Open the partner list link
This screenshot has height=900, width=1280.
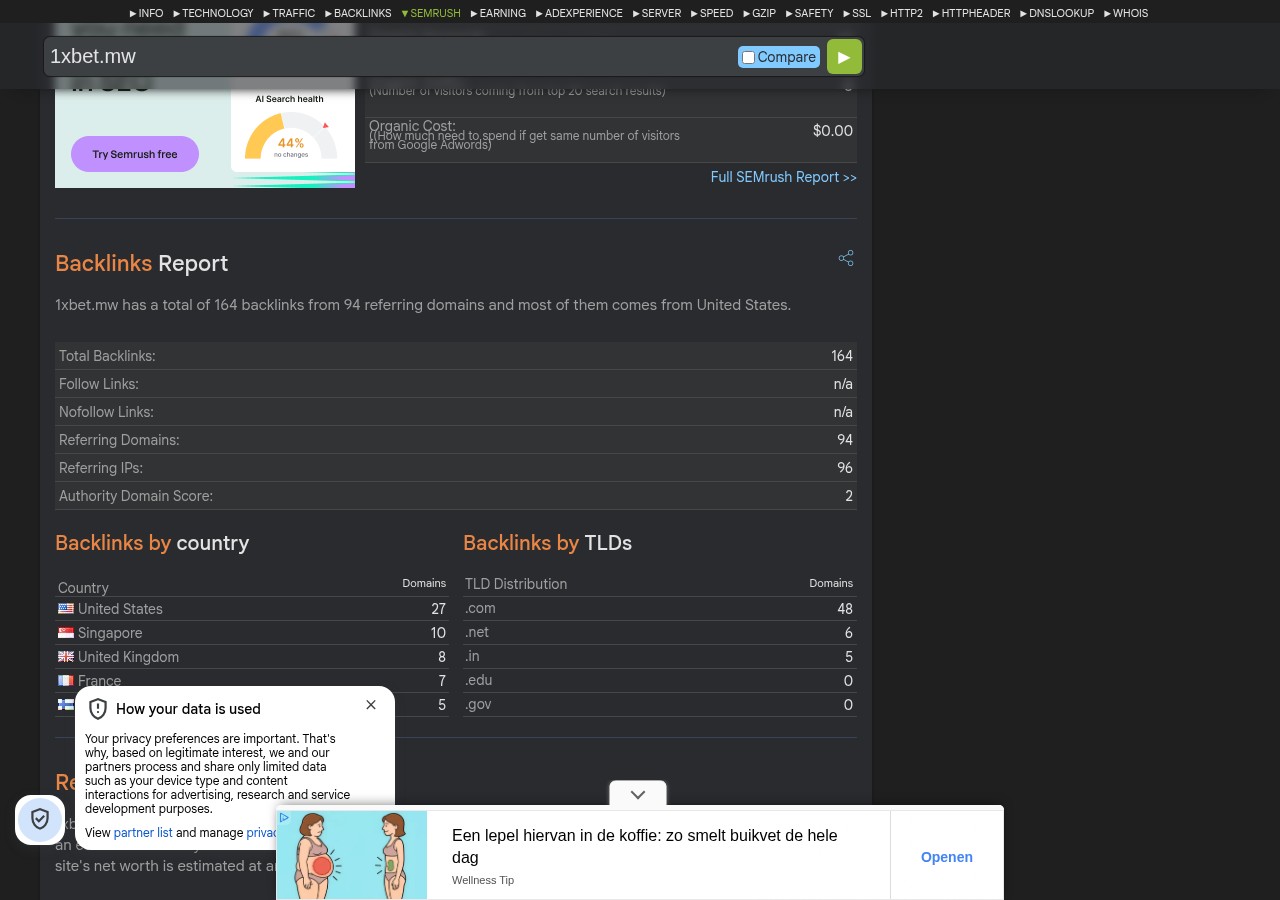tap(143, 833)
